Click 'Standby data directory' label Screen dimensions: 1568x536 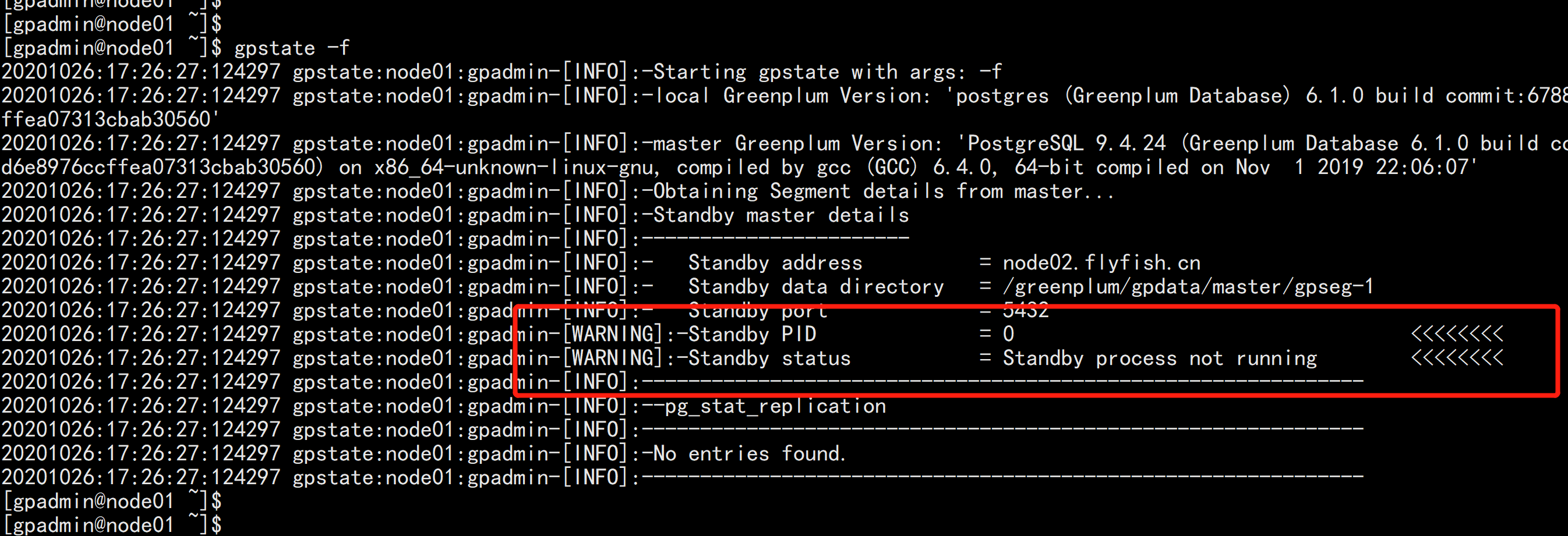tap(815, 286)
